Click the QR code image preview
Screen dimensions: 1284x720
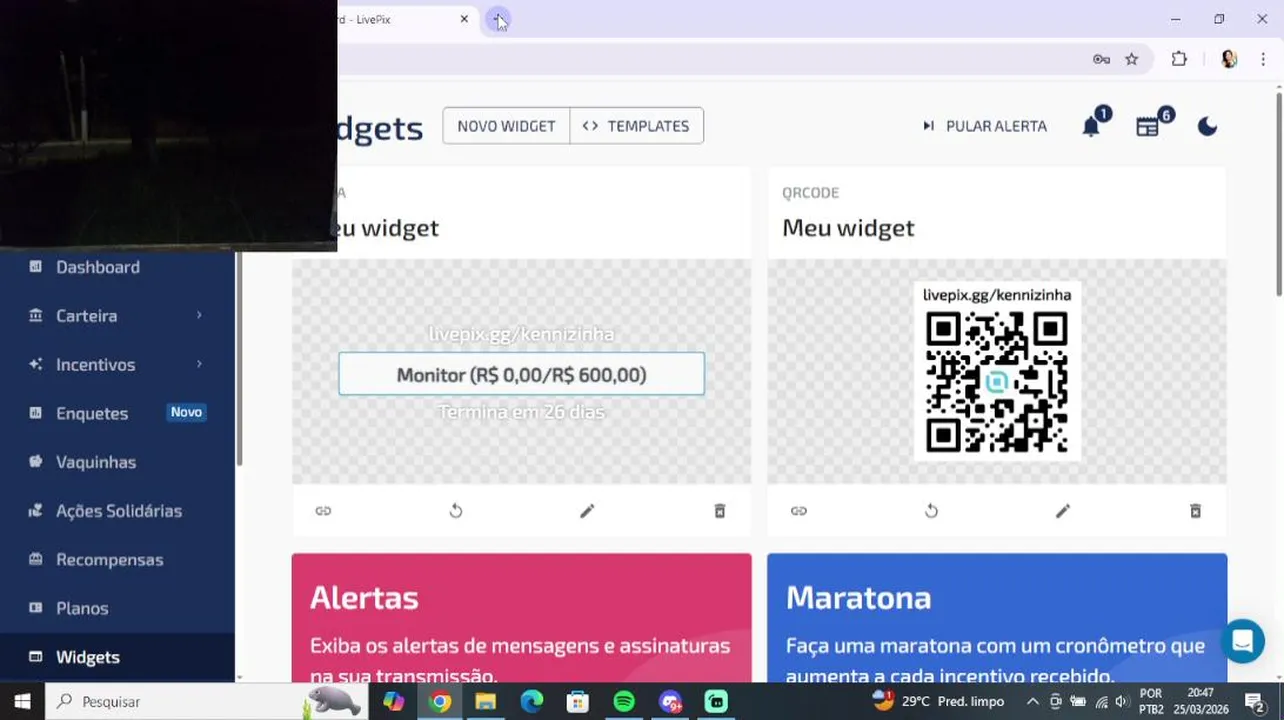pyautogui.click(x=997, y=382)
